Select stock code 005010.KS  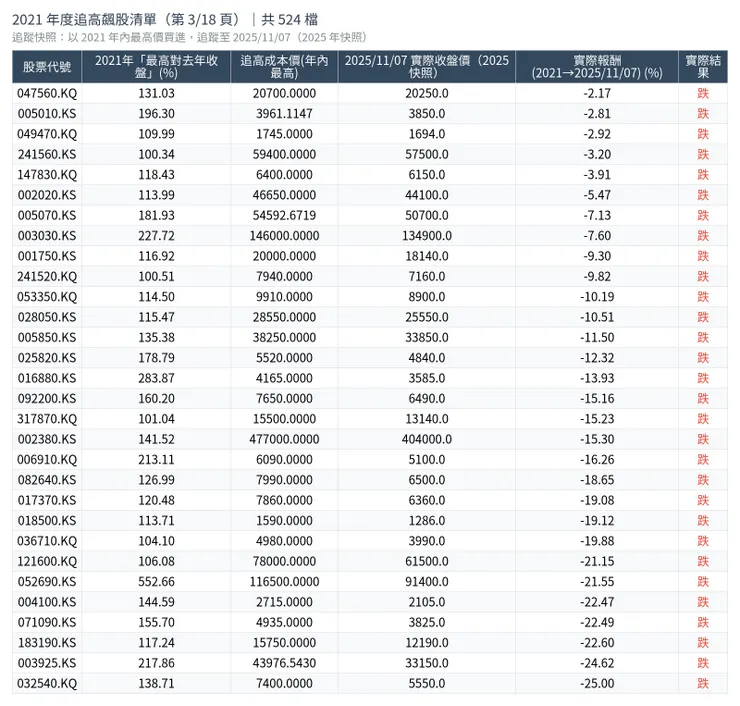(x=47, y=114)
